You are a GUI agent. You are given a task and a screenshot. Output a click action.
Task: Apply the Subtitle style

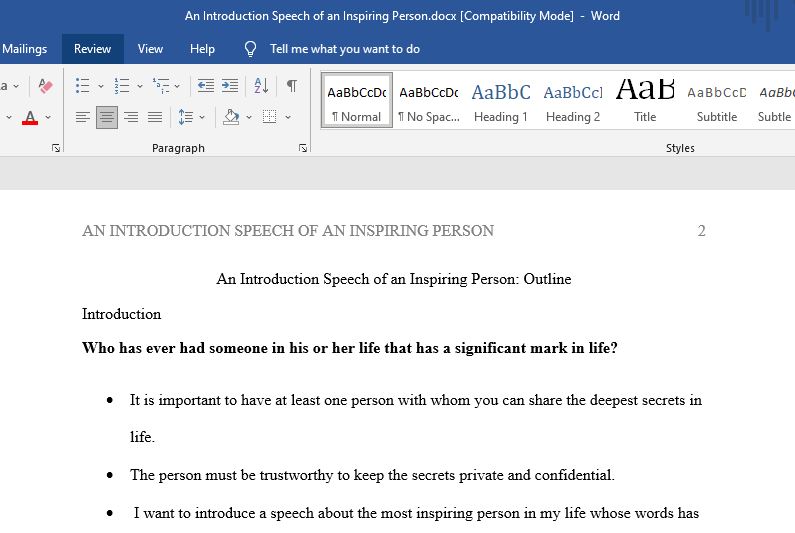pyautogui.click(x=717, y=100)
